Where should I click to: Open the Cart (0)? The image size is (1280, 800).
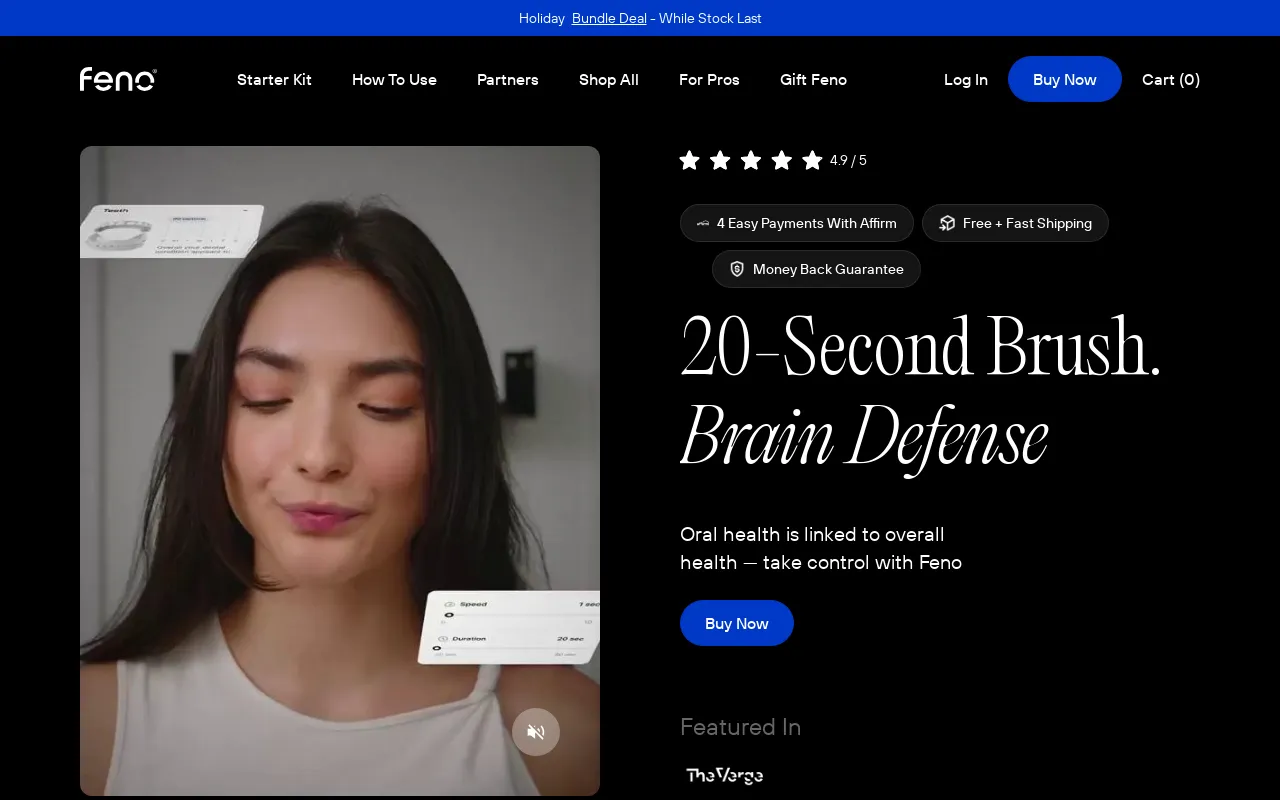[x=1170, y=79]
